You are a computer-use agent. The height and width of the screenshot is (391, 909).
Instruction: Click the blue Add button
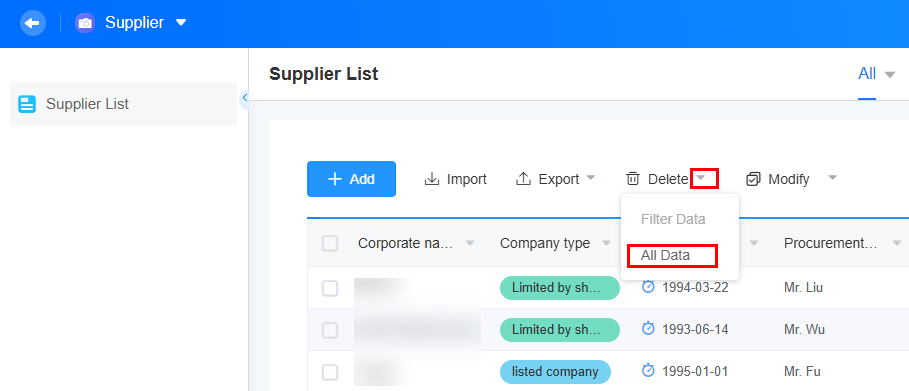tap(351, 179)
